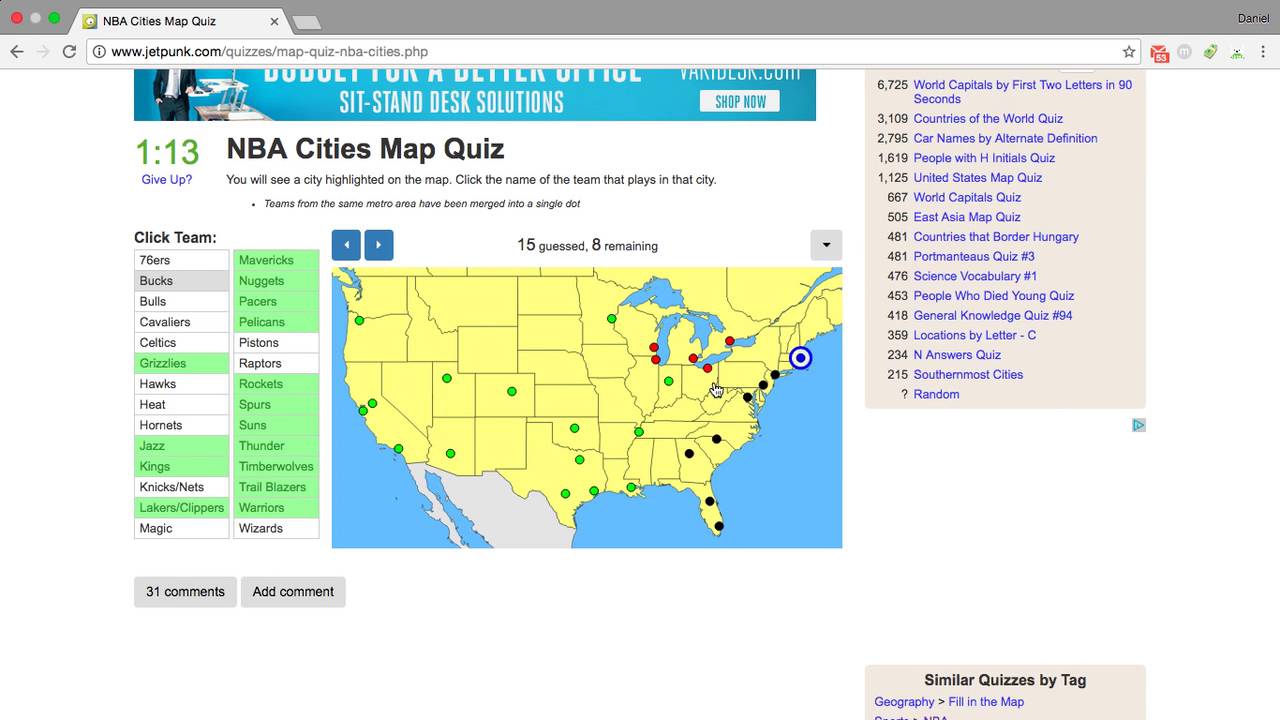Open World Capitals Quiz link
This screenshot has width=1280, height=720.
[967, 197]
